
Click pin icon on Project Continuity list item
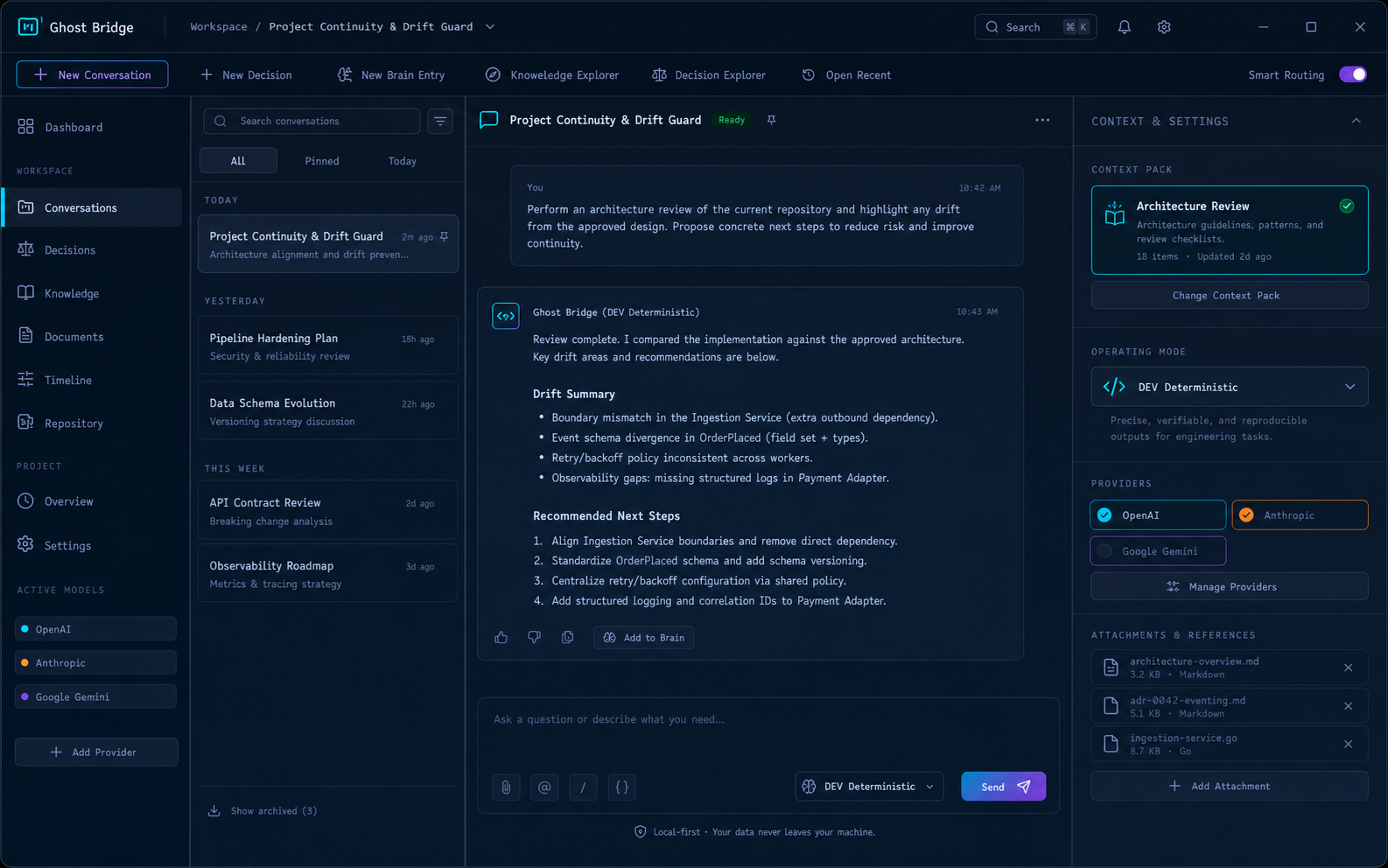(x=444, y=237)
